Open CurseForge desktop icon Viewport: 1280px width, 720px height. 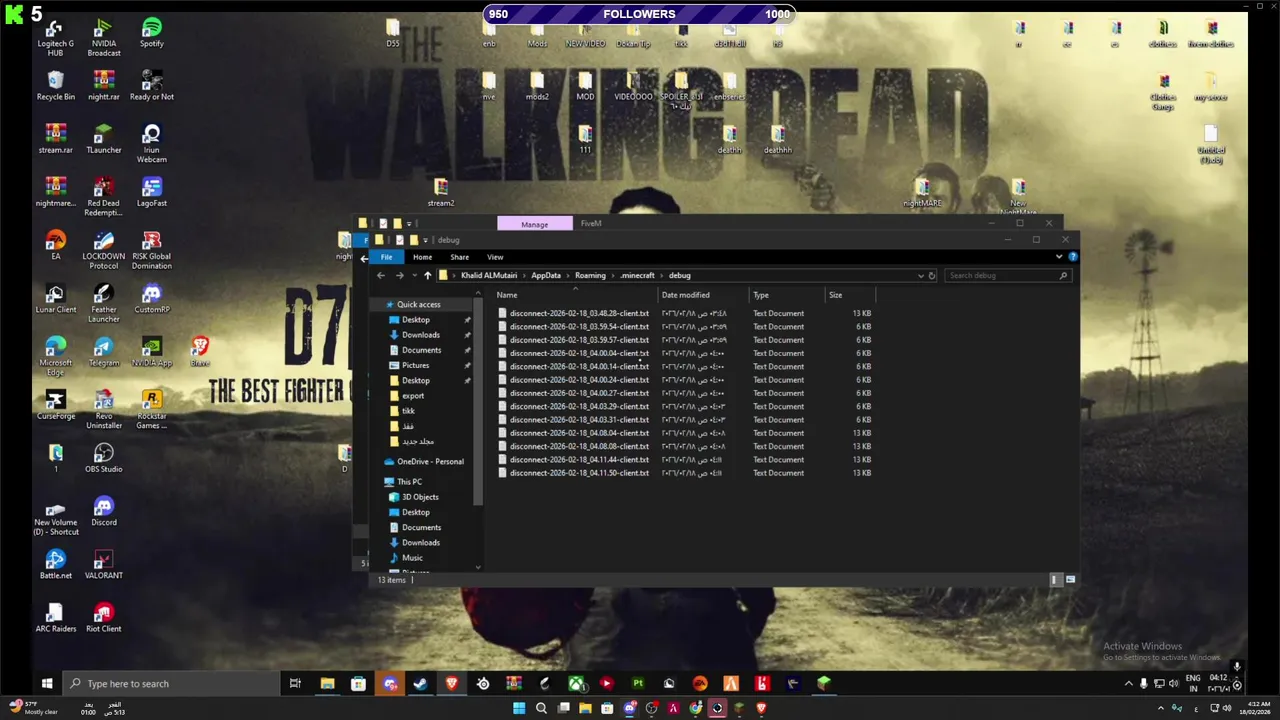click(x=55, y=405)
